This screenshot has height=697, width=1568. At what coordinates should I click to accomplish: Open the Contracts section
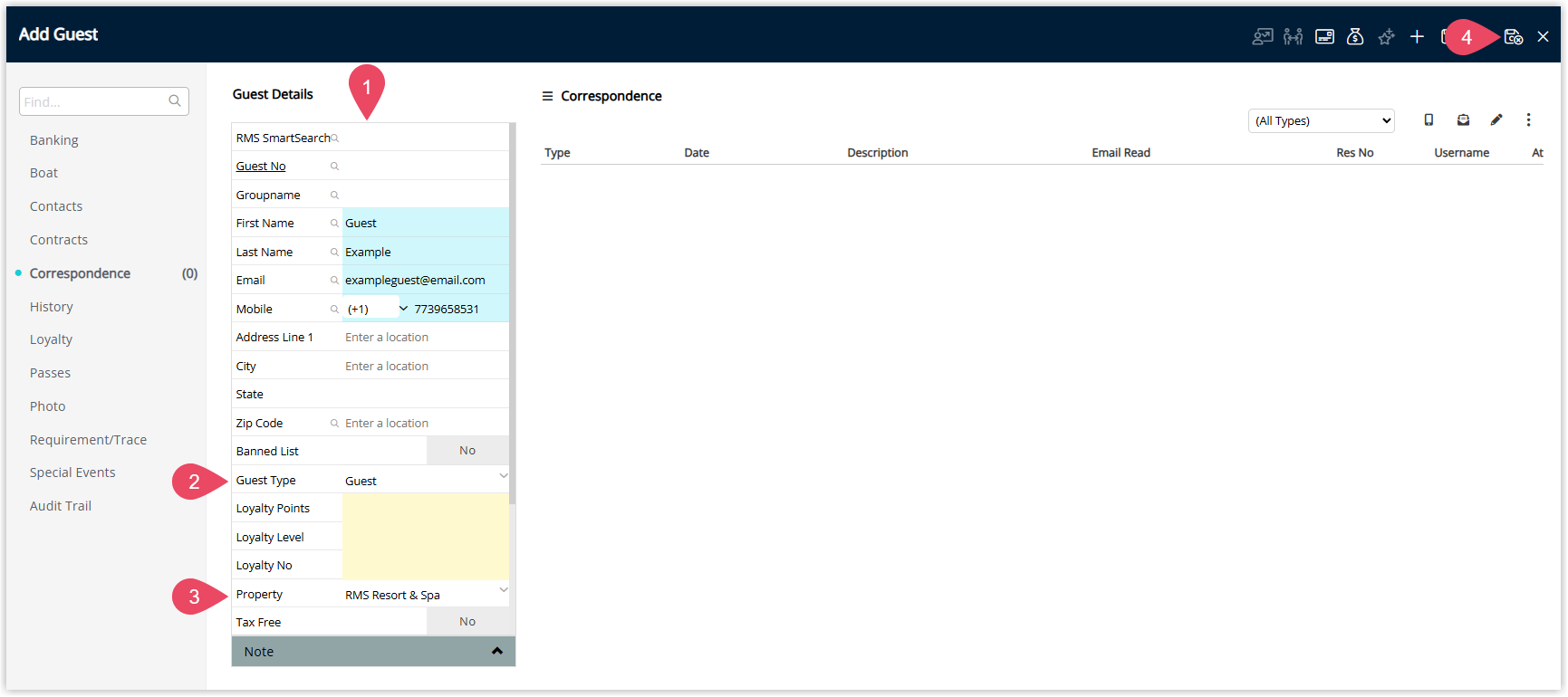(x=59, y=240)
